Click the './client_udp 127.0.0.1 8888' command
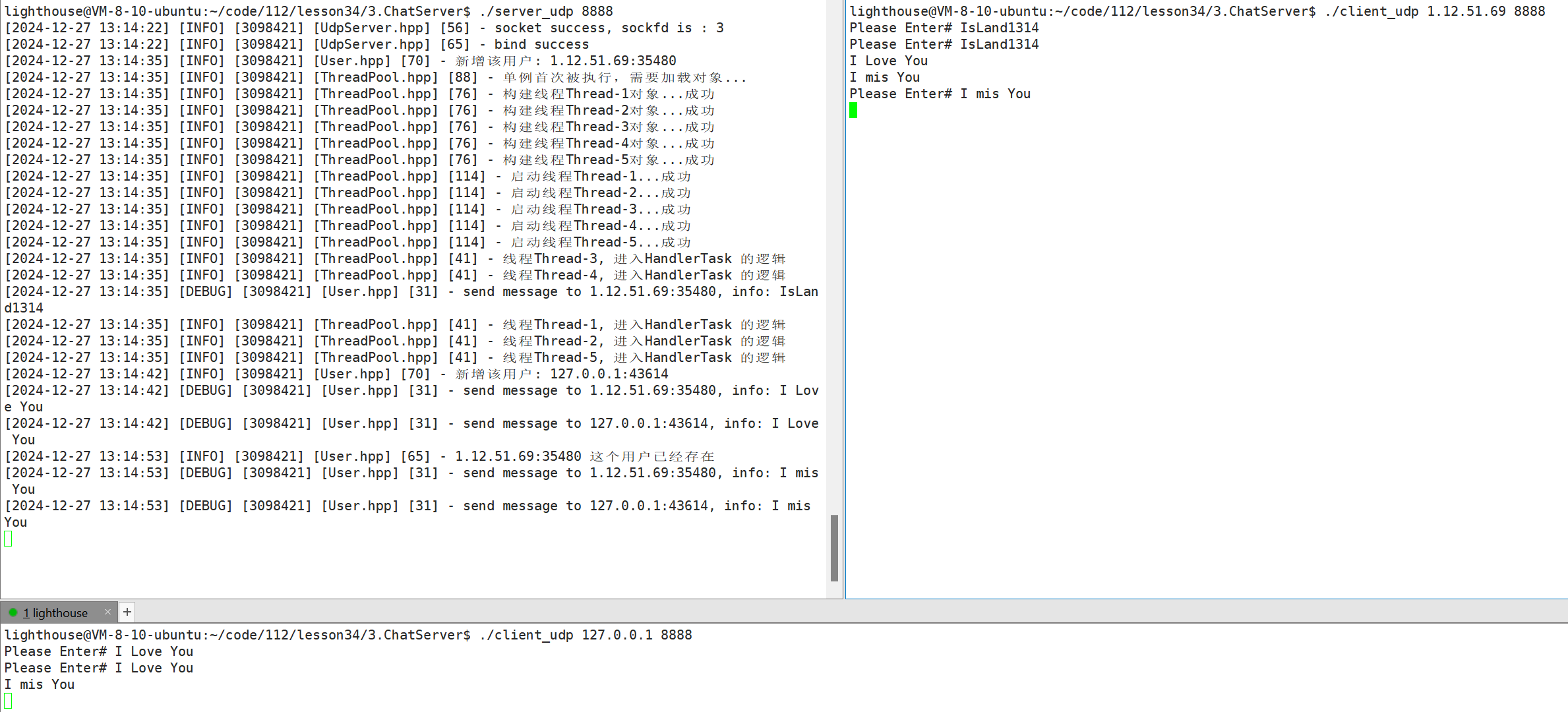Viewport: 1568px width, 712px height. tap(586, 635)
